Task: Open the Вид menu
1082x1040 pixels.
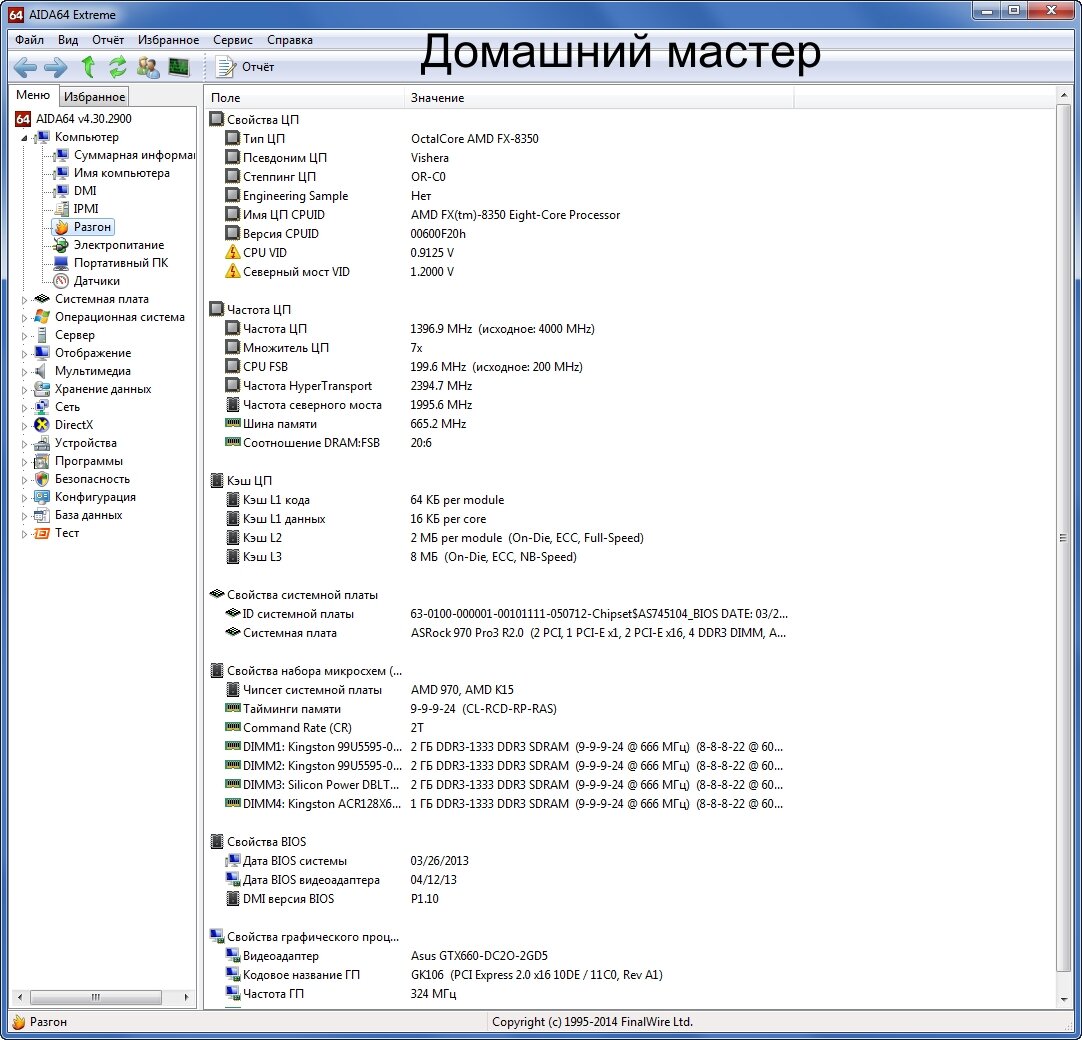Action: [68, 40]
